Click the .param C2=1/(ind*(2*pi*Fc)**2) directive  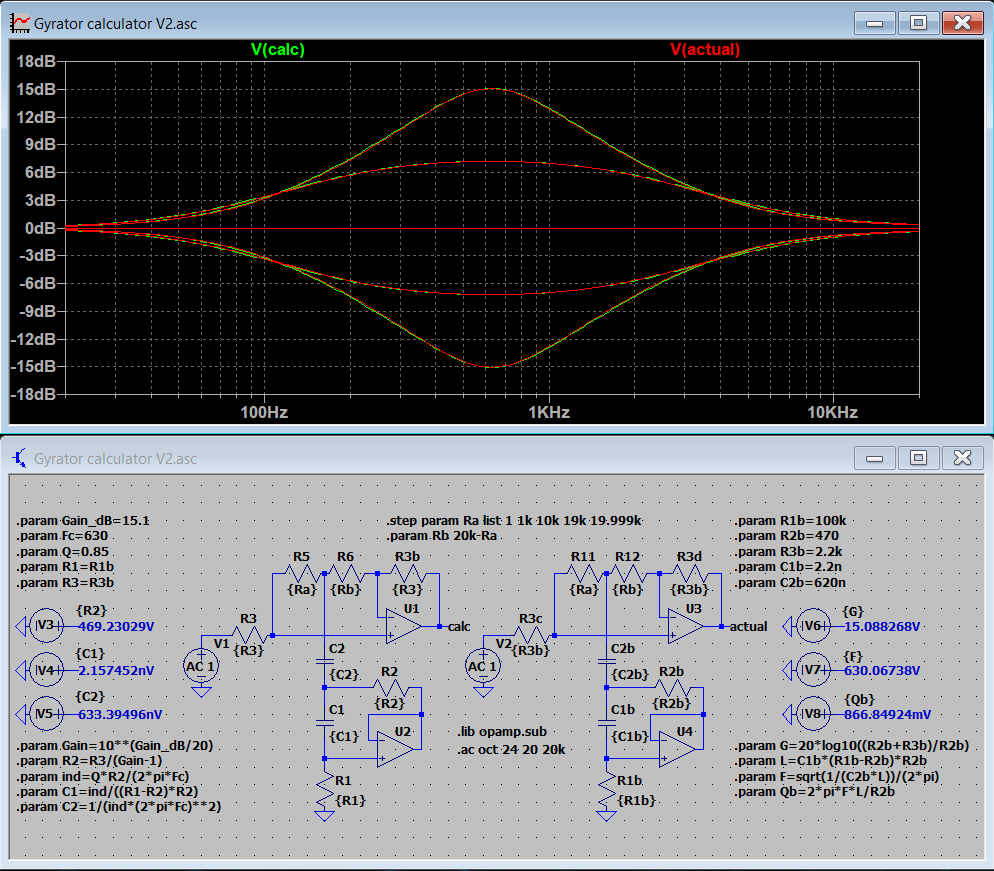tap(119, 807)
